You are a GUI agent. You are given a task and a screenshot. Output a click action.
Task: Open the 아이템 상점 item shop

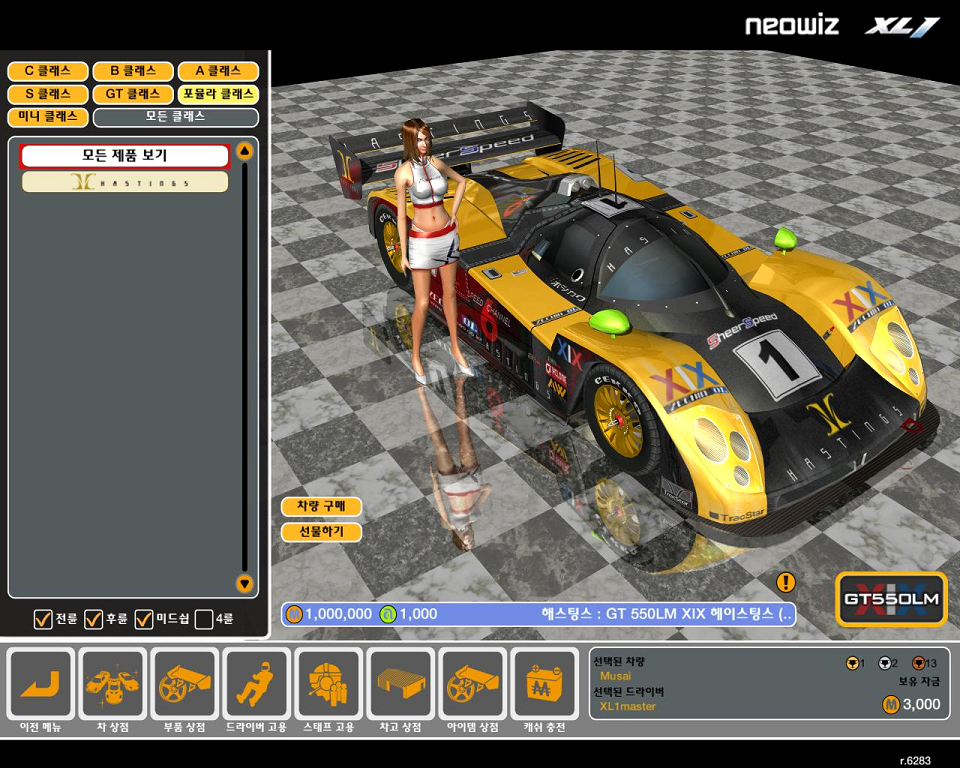click(x=473, y=684)
